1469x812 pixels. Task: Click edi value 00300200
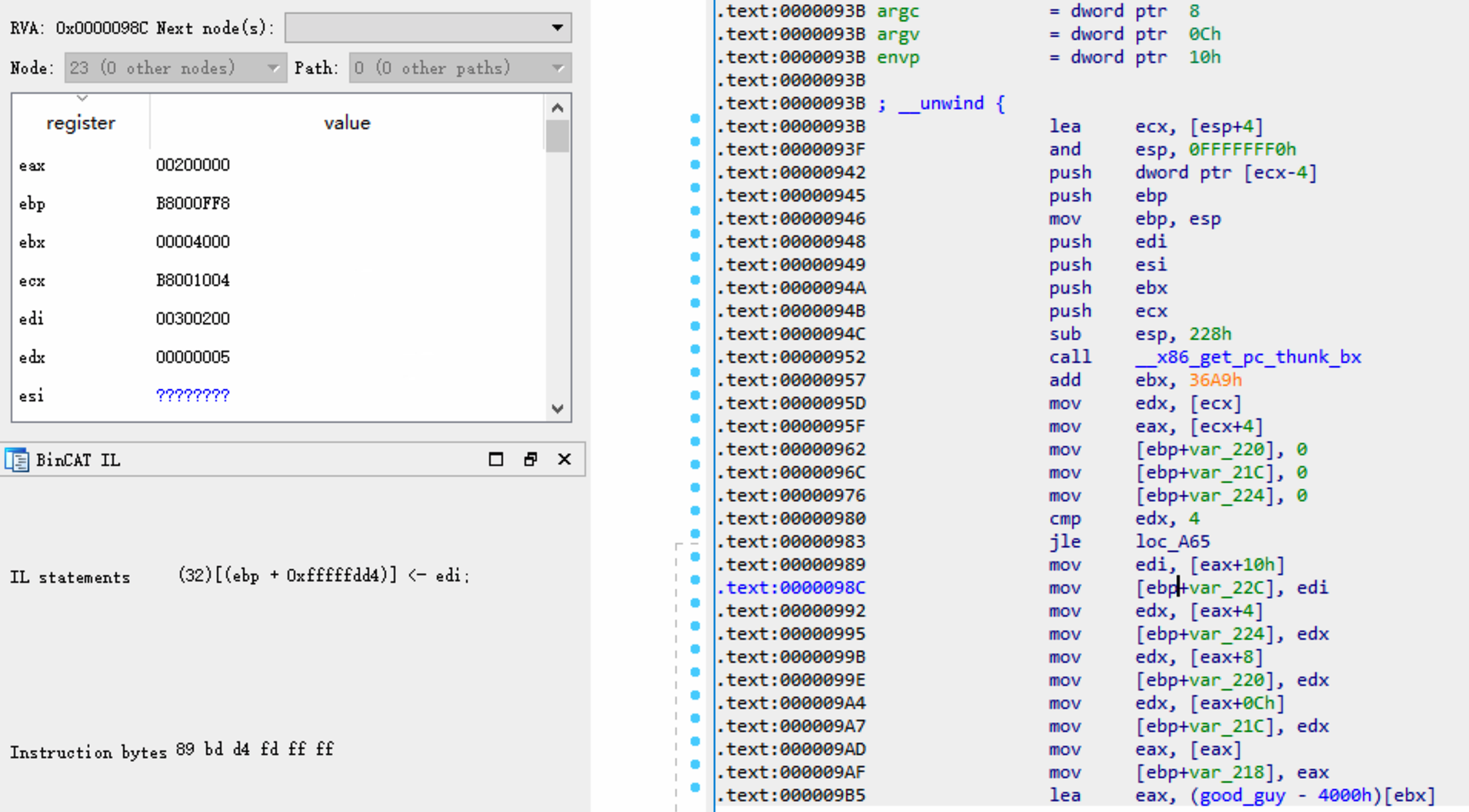point(192,318)
